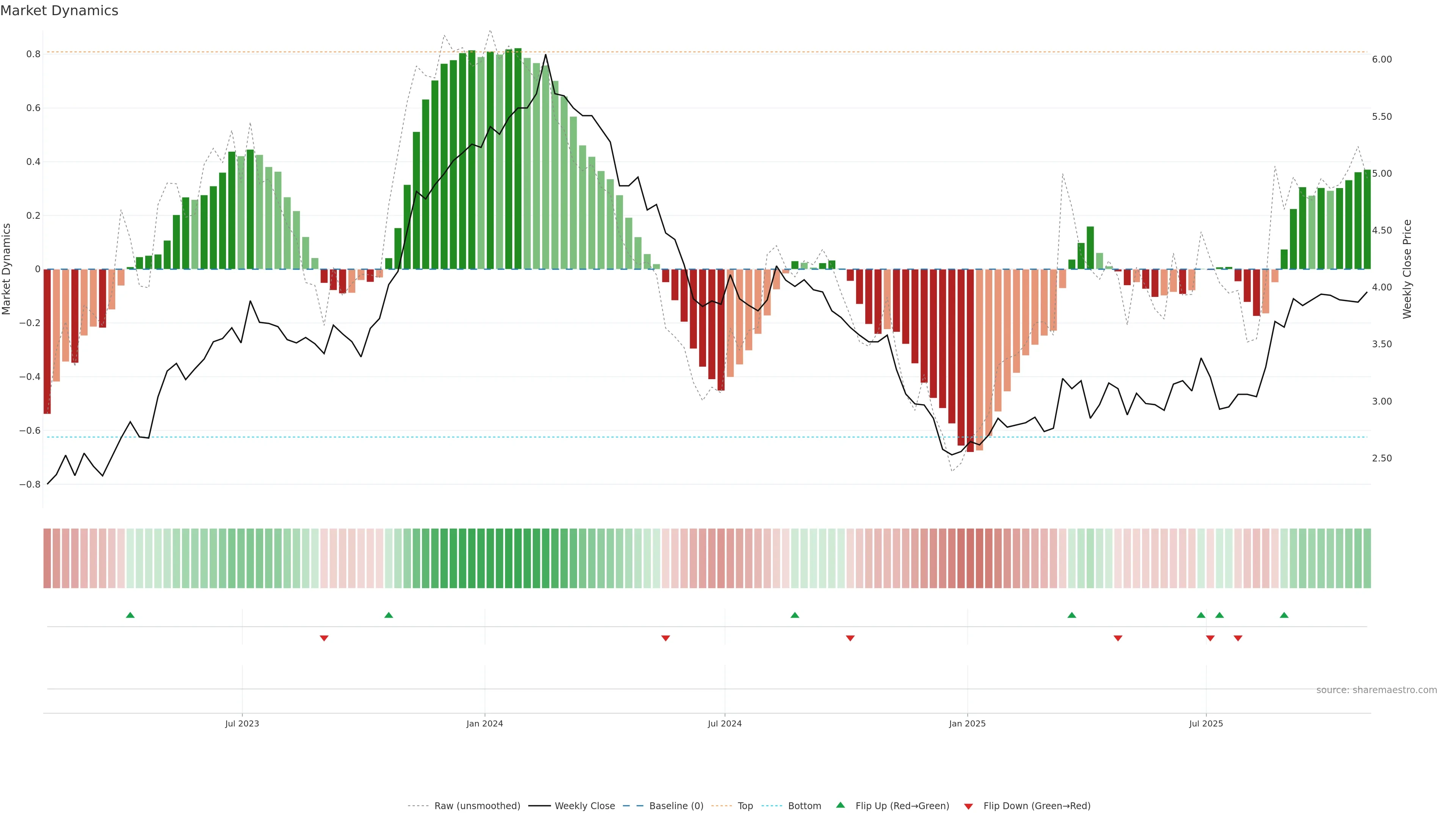
Task: Click the first red Flip Down triangle marker
Action: coord(324,638)
